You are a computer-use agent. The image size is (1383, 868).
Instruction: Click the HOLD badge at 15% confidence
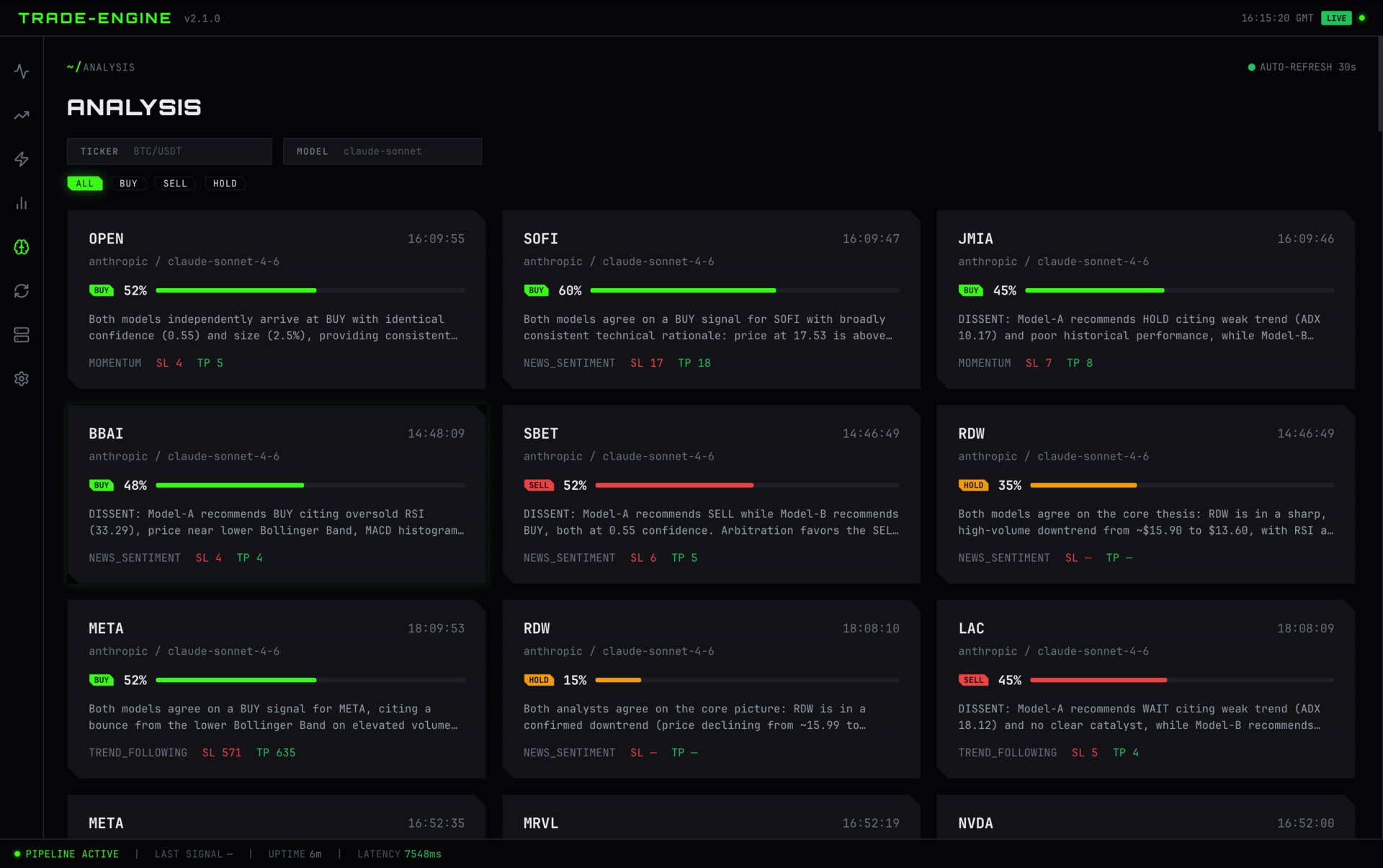[539, 680]
